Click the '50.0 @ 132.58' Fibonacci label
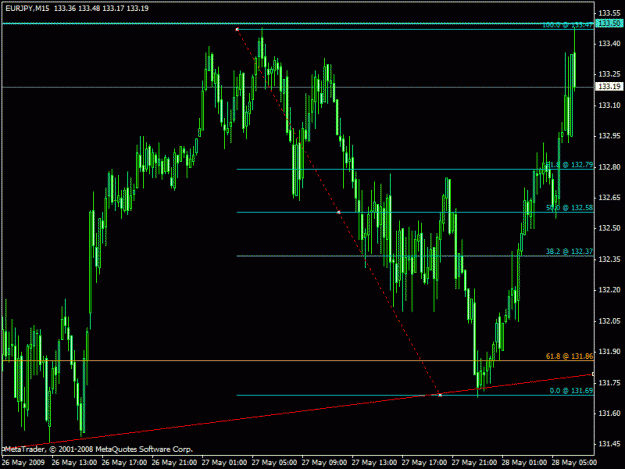 pos(569,208)
